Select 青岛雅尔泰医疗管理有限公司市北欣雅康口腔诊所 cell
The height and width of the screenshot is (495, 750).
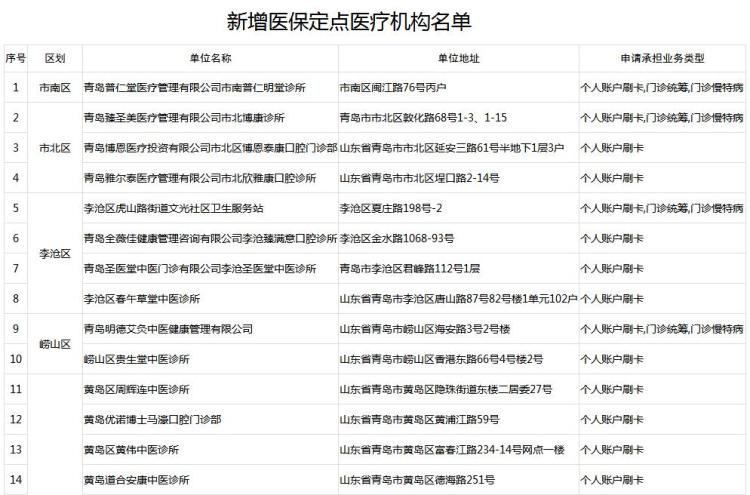click(x=210, y=178)
